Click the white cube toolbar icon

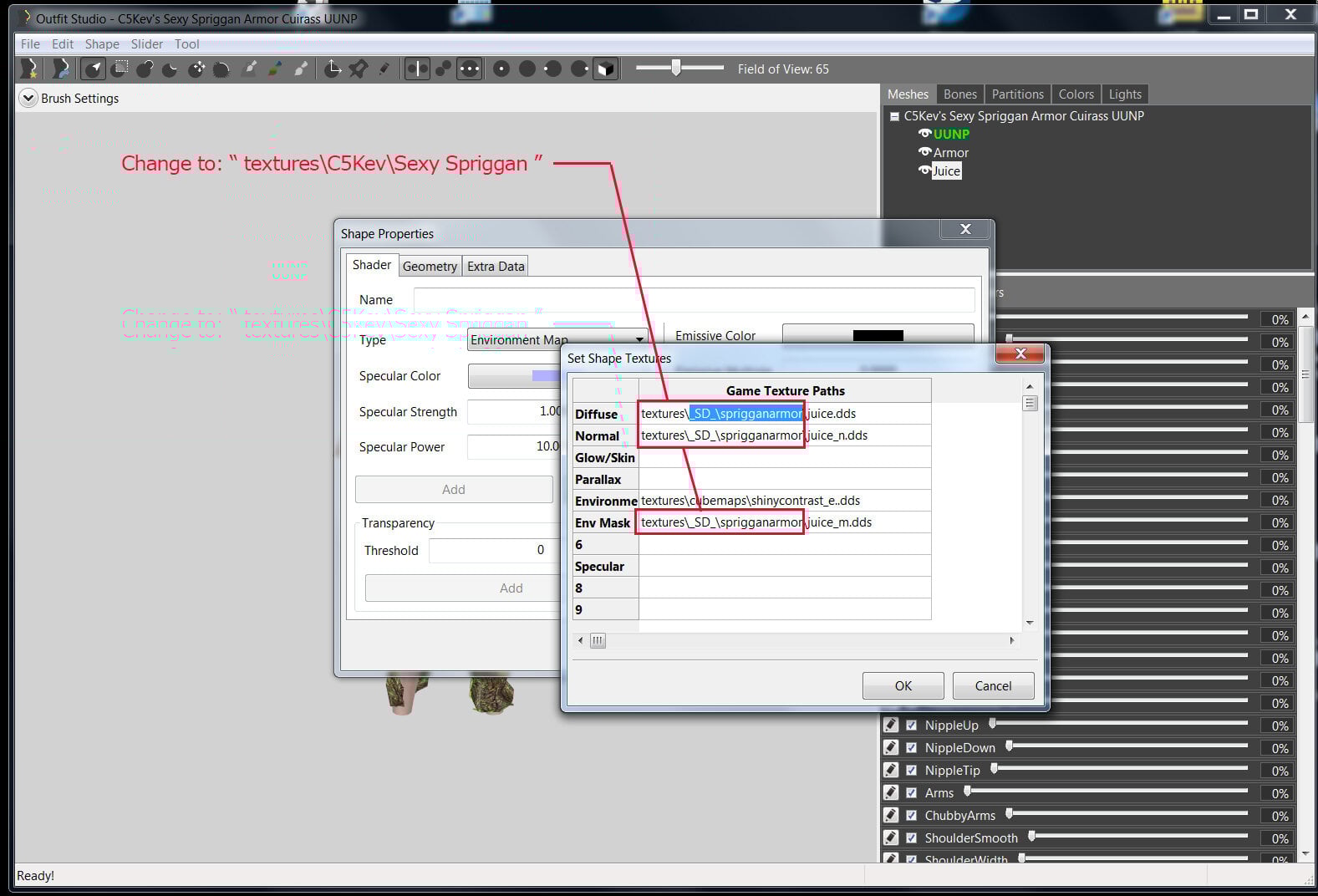click(605, 69)
